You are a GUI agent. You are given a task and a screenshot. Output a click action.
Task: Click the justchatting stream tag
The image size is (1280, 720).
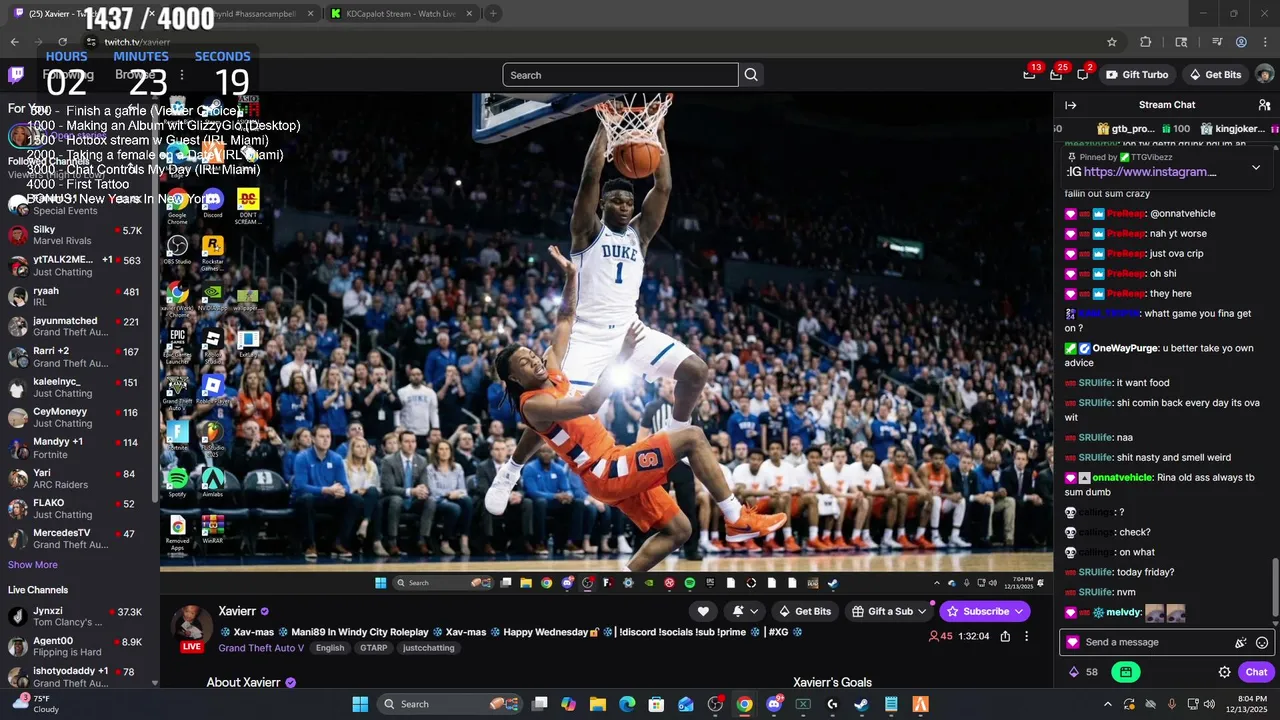(428, 648)
